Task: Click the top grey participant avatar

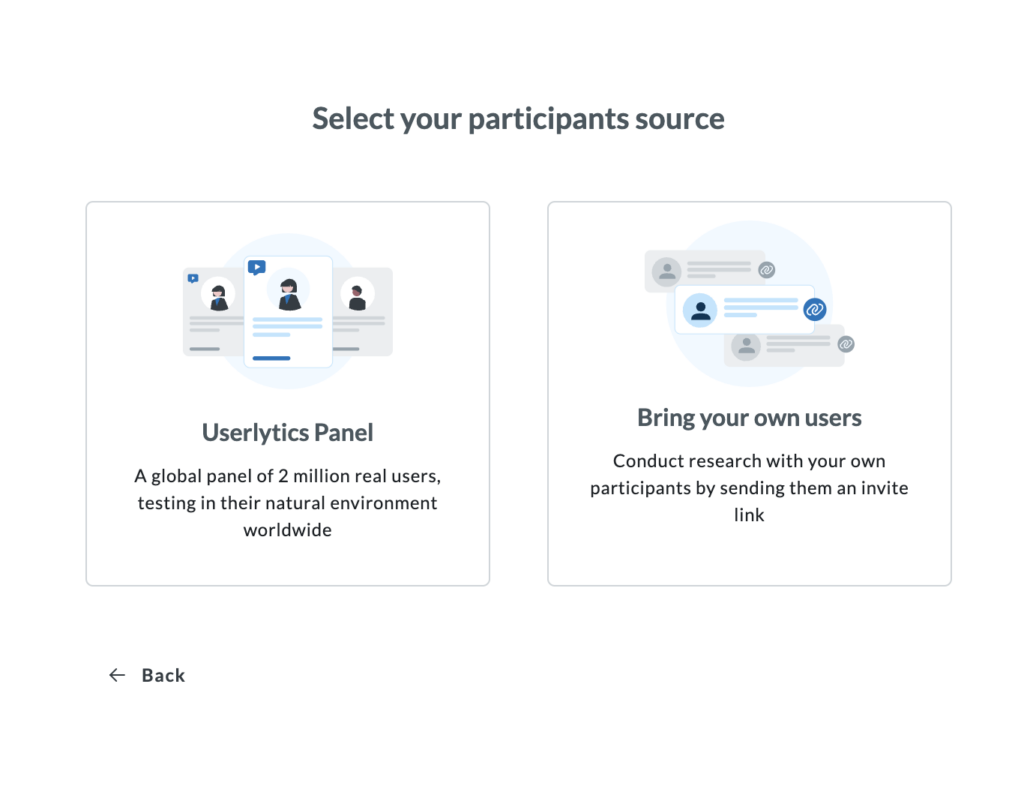Action: click(666, 271)
